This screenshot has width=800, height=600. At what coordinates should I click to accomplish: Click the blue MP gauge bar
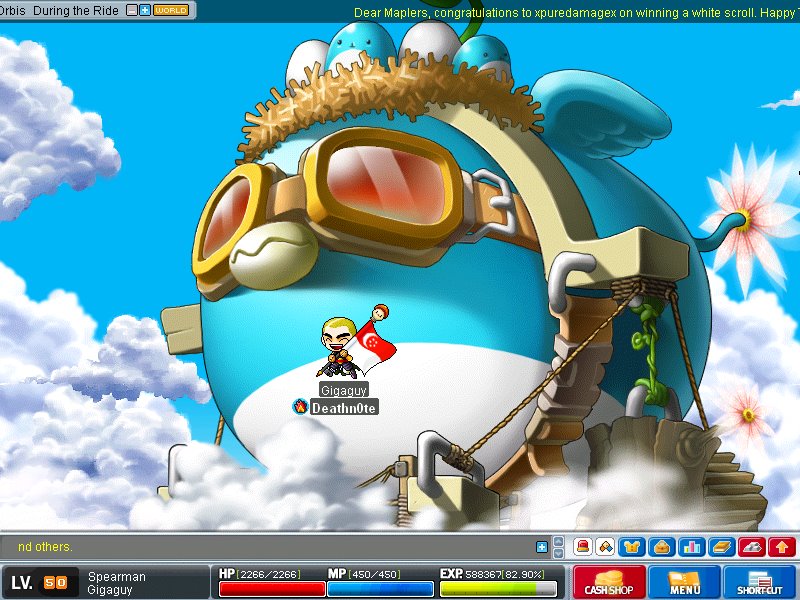tap(381, 589)
